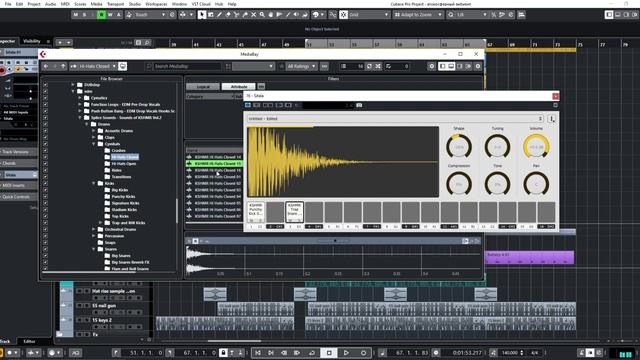Adjust the Sitala Shape knob

coord(459,147)
